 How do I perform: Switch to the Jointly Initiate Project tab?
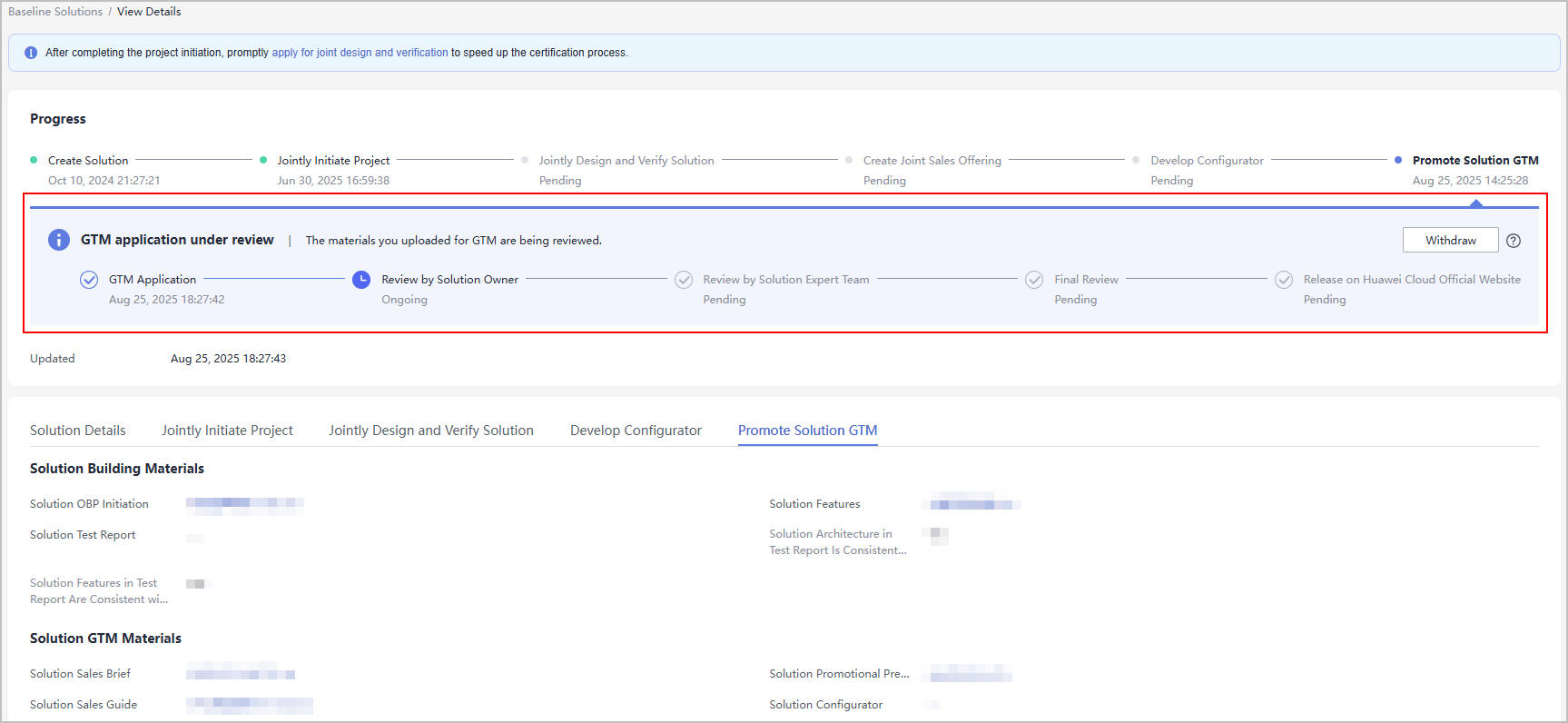(x=227, y=431)
